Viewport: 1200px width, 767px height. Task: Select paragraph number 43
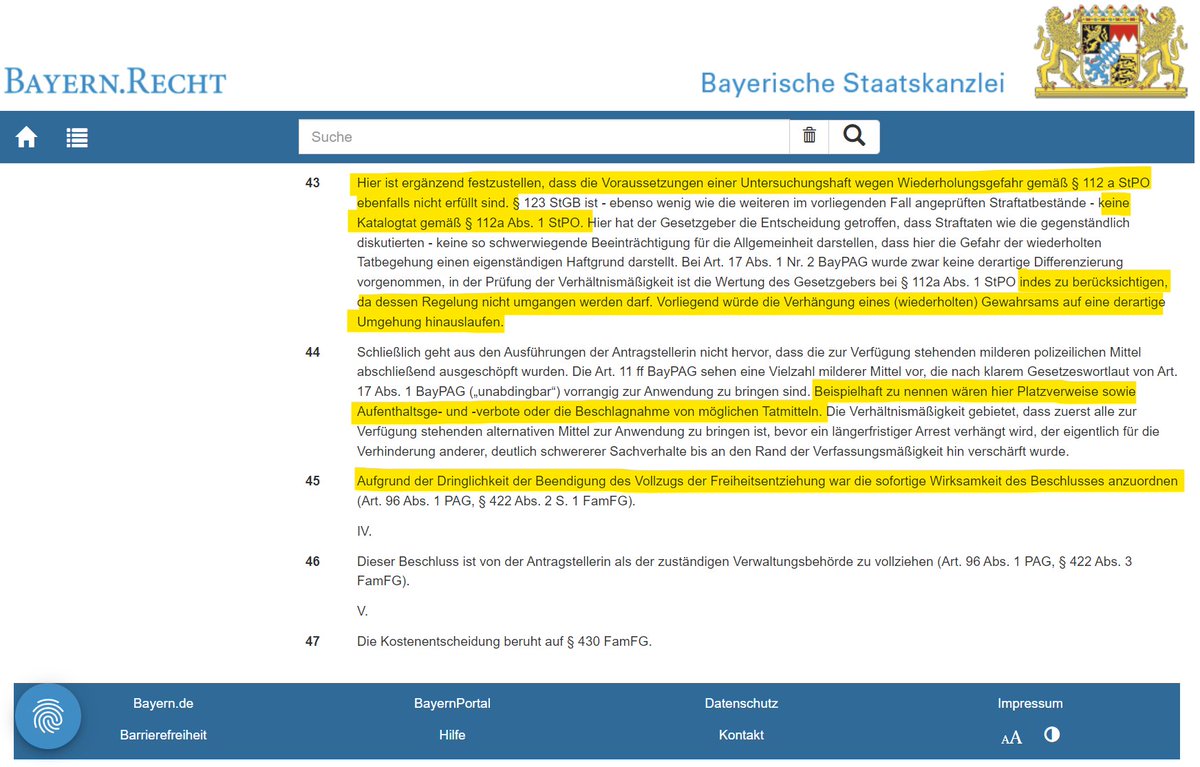(313, 183)
